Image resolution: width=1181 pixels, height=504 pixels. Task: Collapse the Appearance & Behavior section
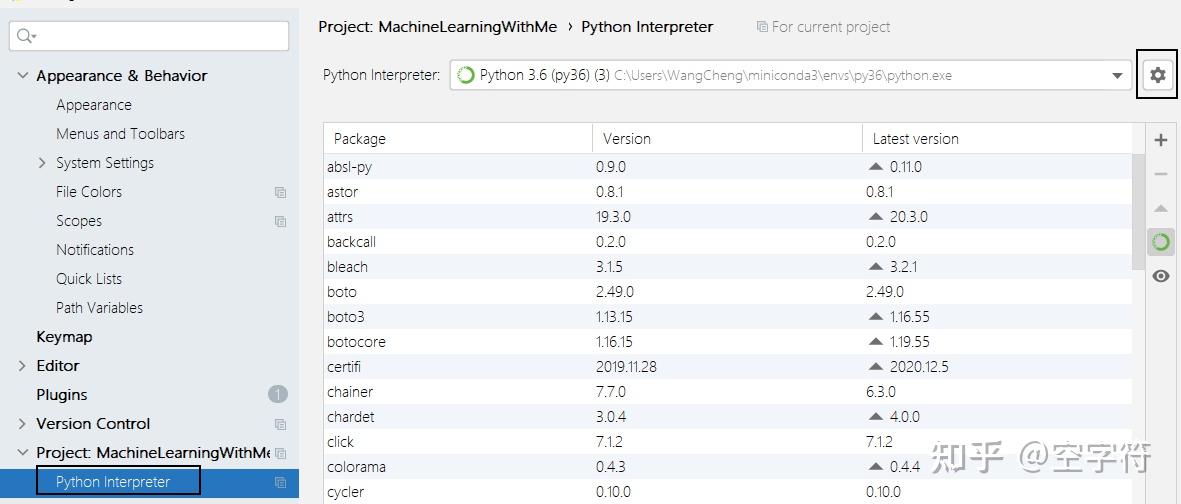(x=23, y=76)
